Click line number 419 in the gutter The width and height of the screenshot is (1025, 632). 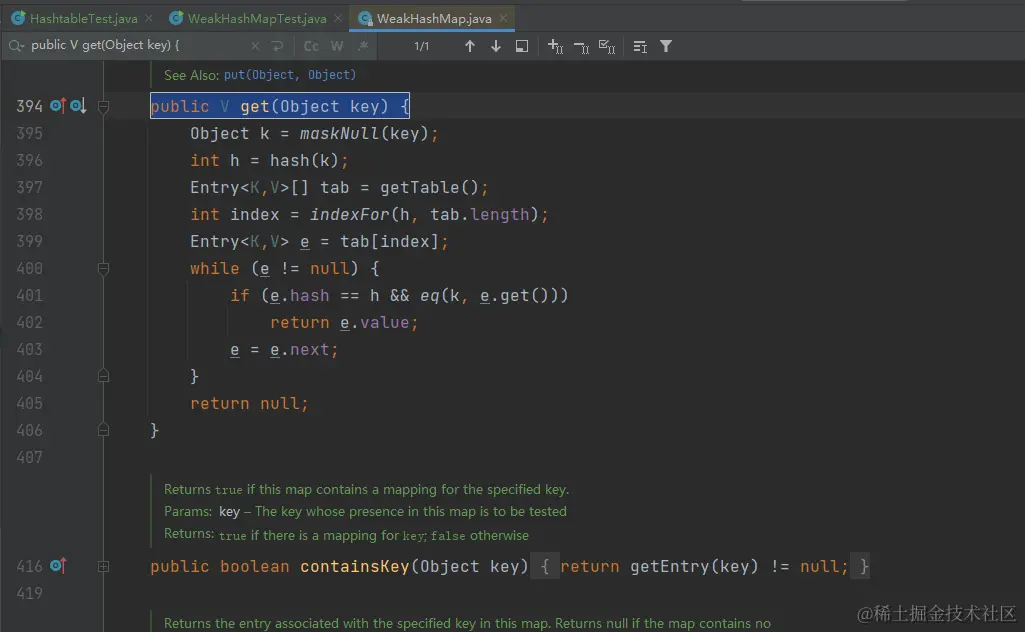[x=29, y=593]
